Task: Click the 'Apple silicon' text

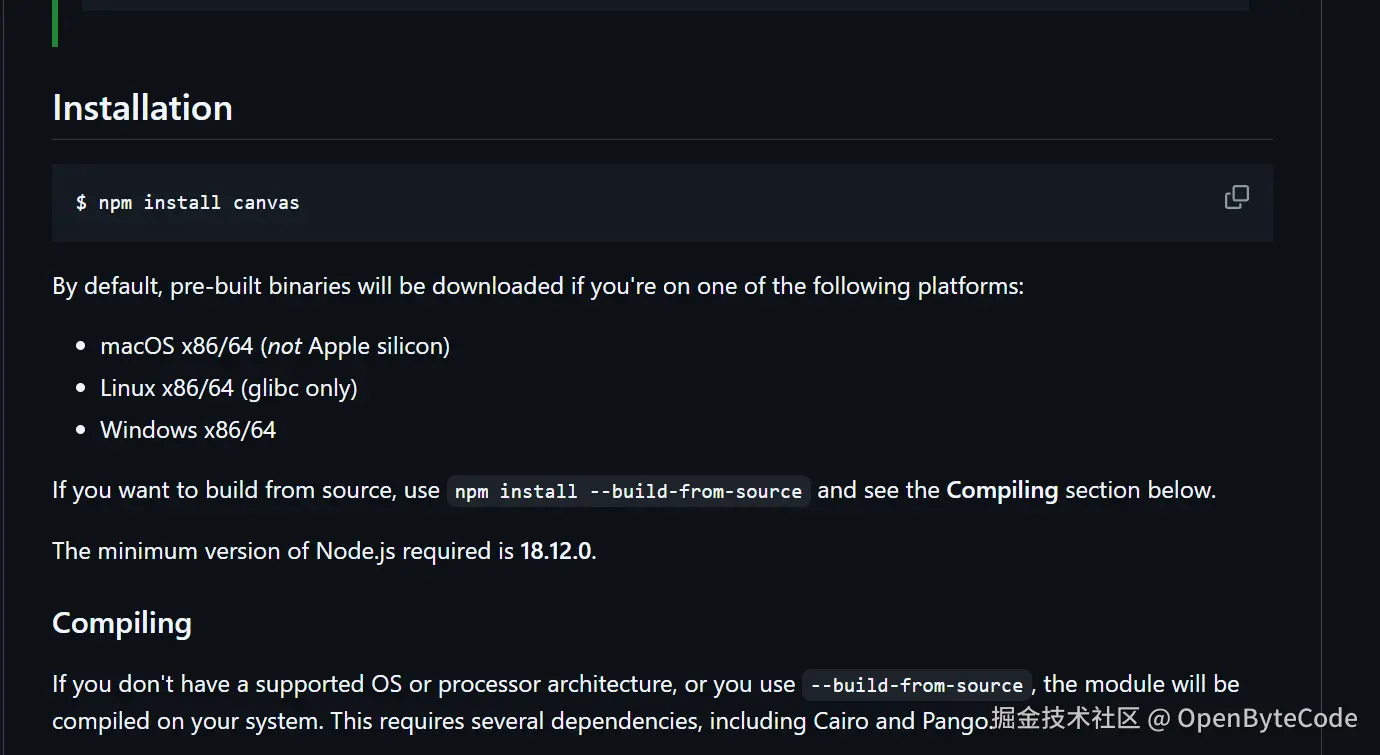Action: [x=378, y=346]
